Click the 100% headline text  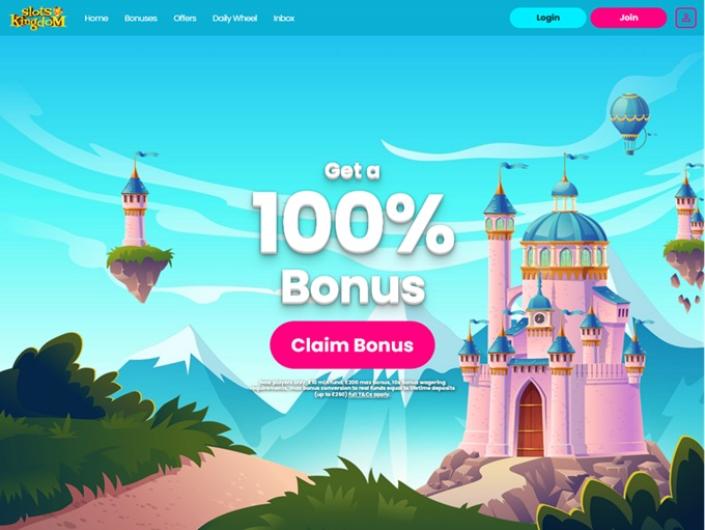click(x=353, y=223)
